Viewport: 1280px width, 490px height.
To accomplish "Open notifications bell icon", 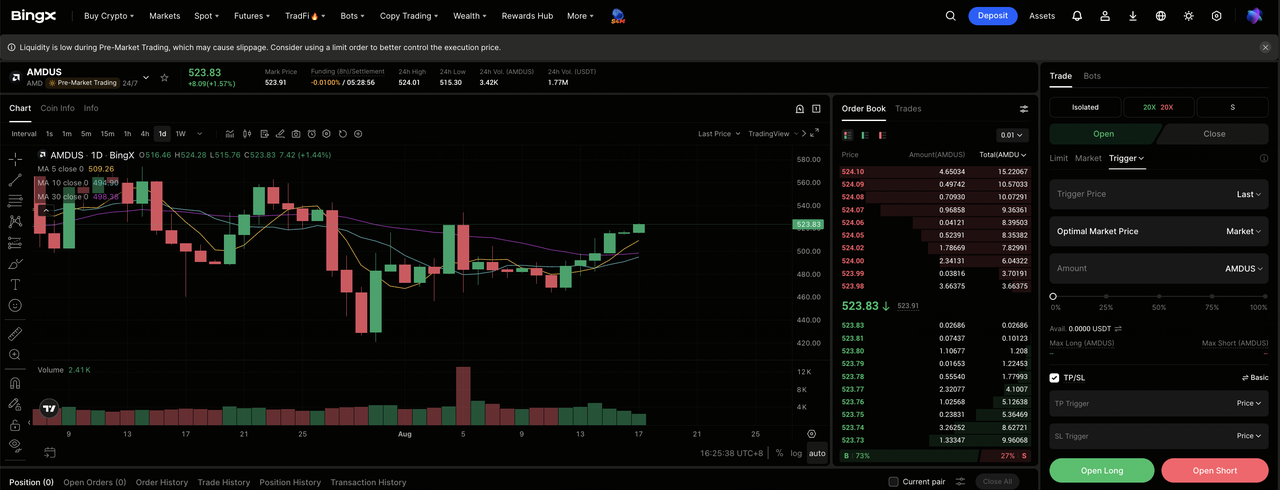I will pos(1077,16).
